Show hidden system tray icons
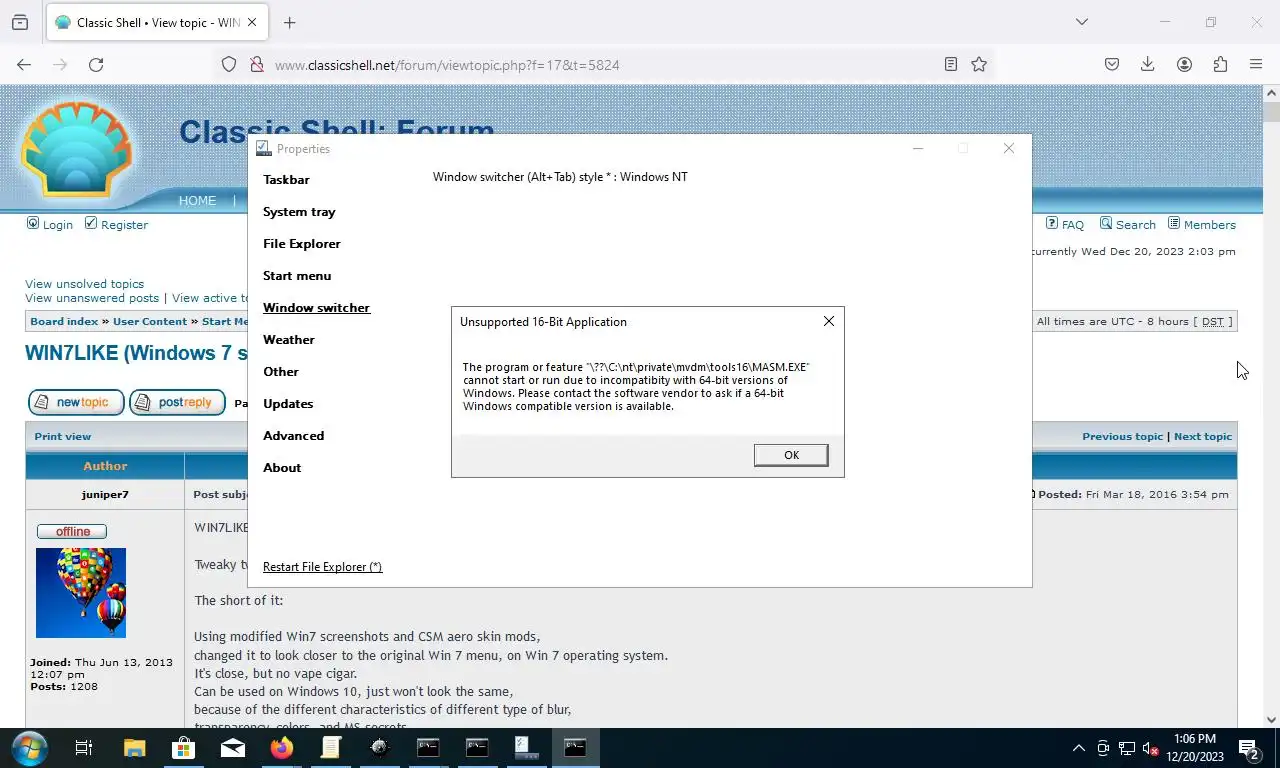This screenshot has height=768, width=1280. click(1078, 748)
